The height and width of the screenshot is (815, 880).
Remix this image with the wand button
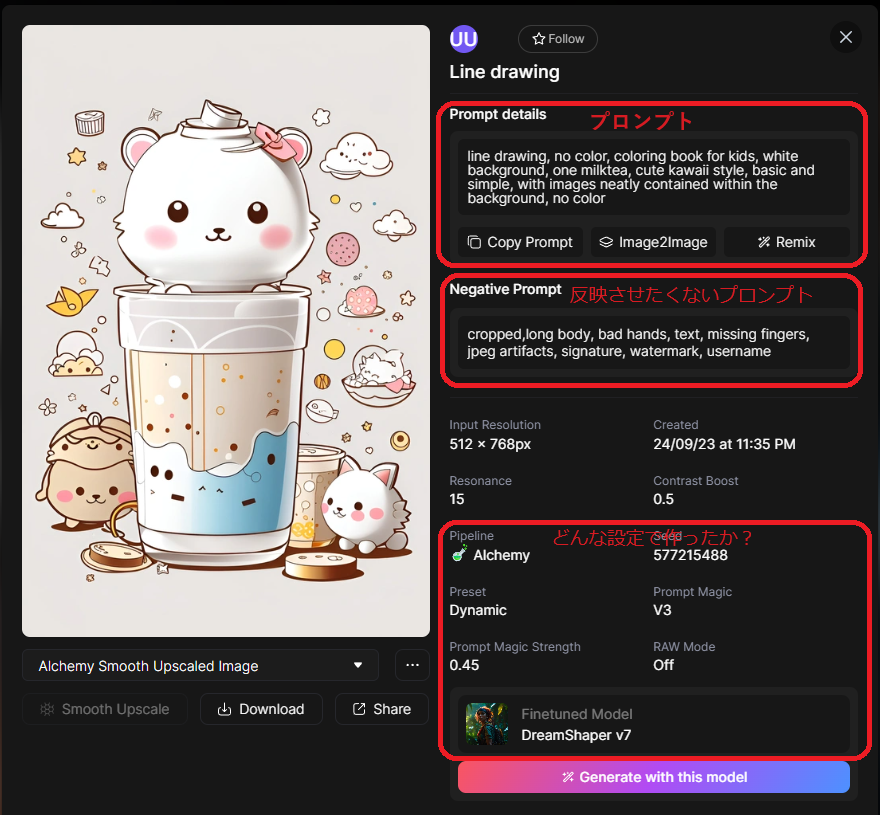(786, 242)
